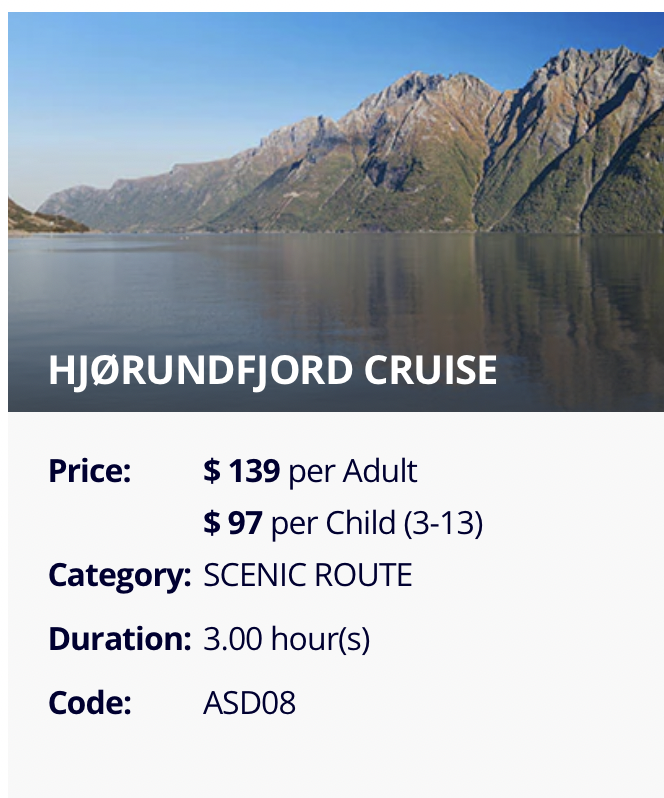Click the Code label
Image resolution: width=664 pixels, height=798 pixels.
(x=90, y=703)
